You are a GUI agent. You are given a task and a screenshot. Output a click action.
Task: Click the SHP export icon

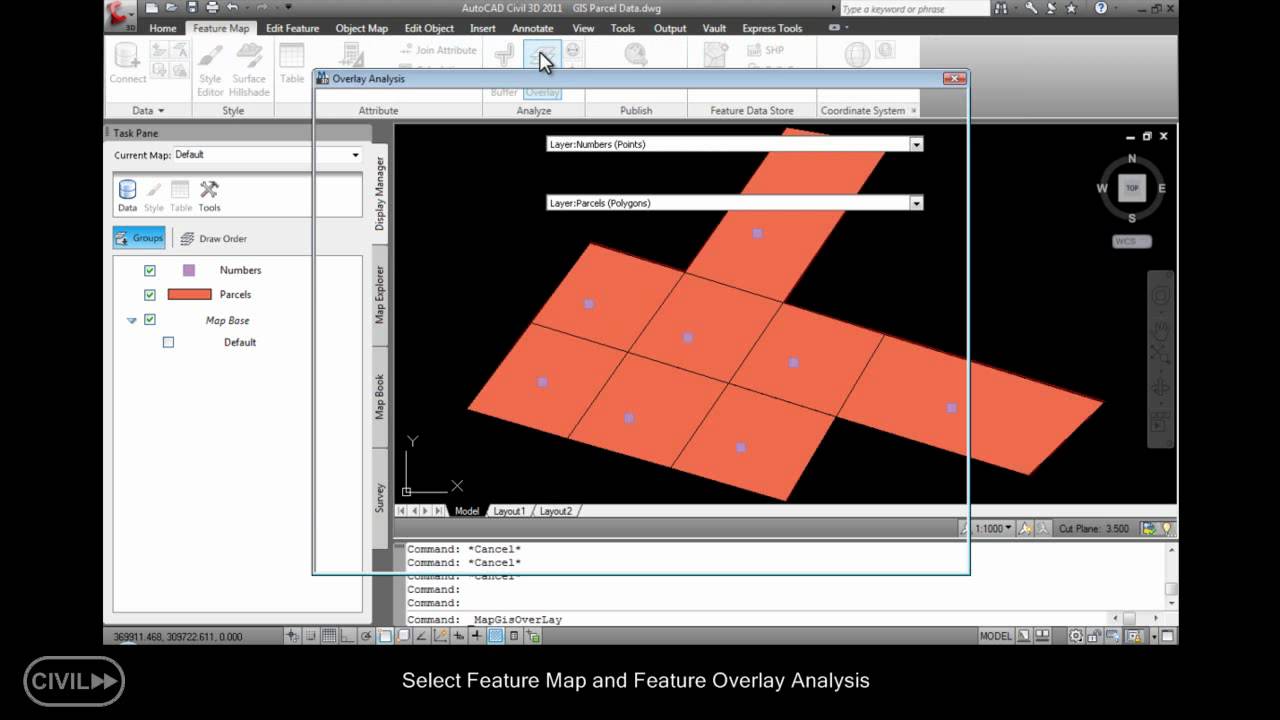coord(765,50)
